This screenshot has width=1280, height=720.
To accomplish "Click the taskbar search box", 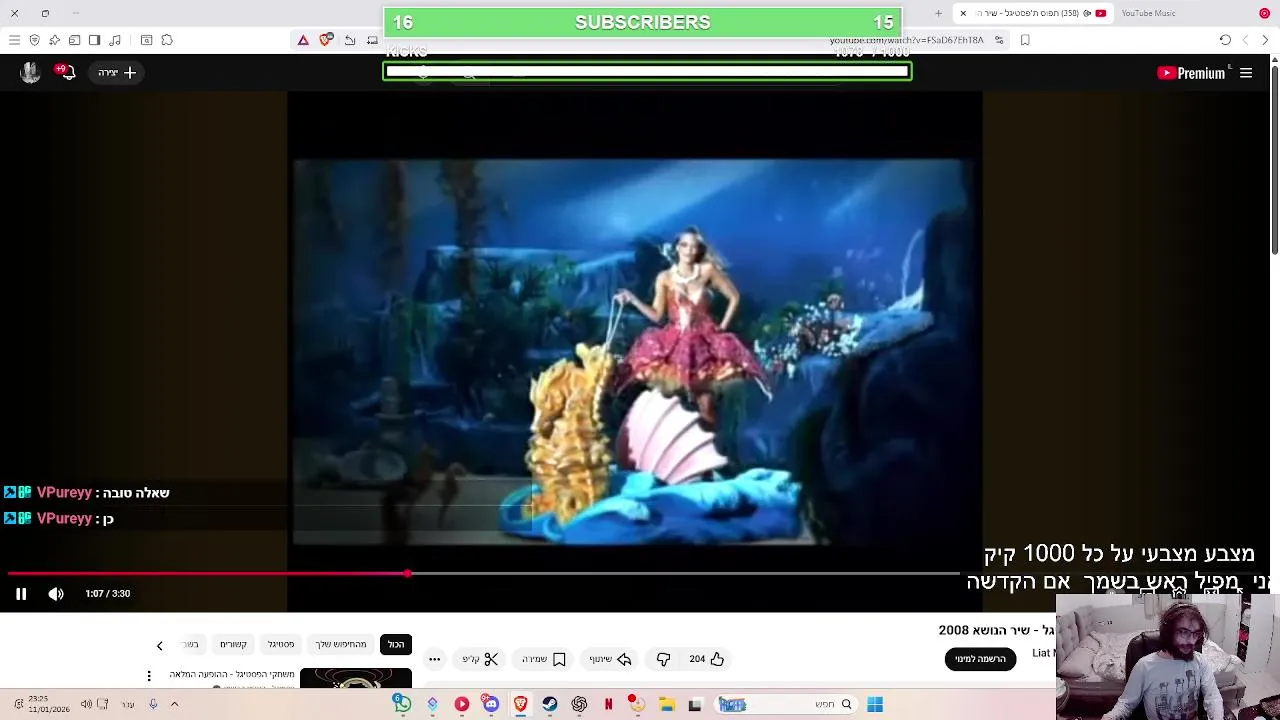I will click(x=785, y=705).
